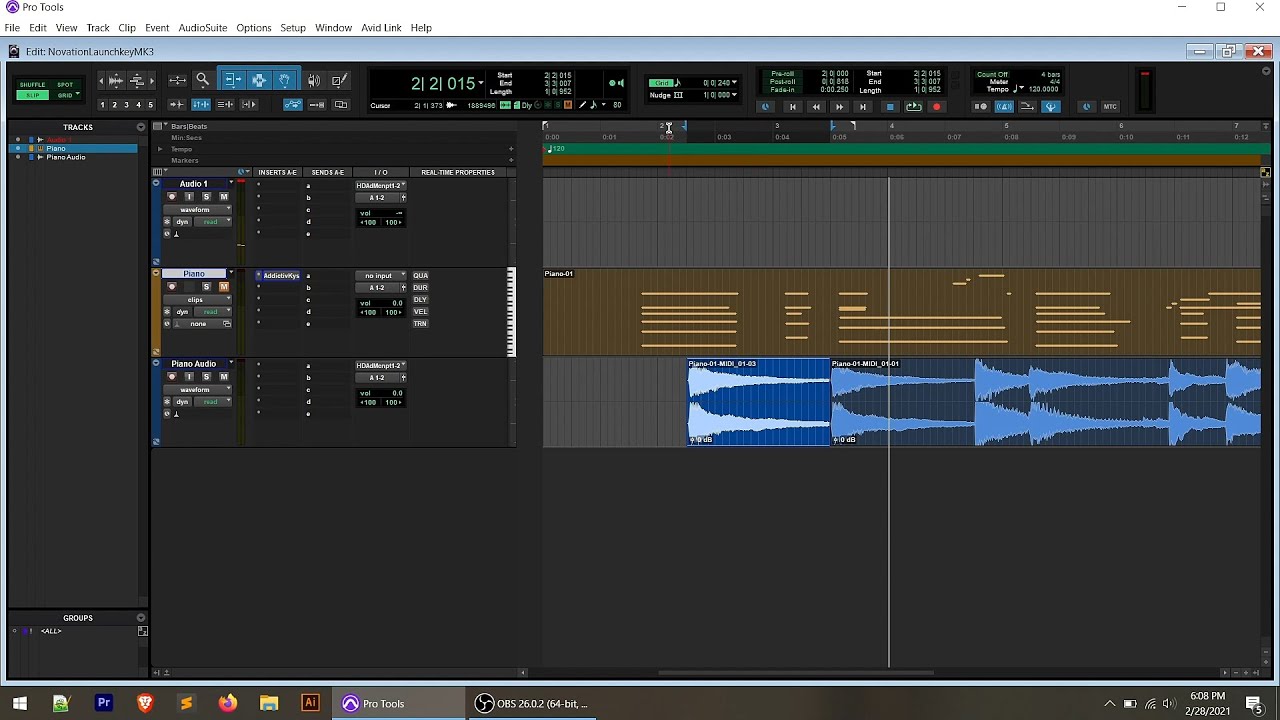Open the AddictivKys insert plugin
This screenshot has width=1280, height=720.
pyautogui.click(x=279, y=276)
